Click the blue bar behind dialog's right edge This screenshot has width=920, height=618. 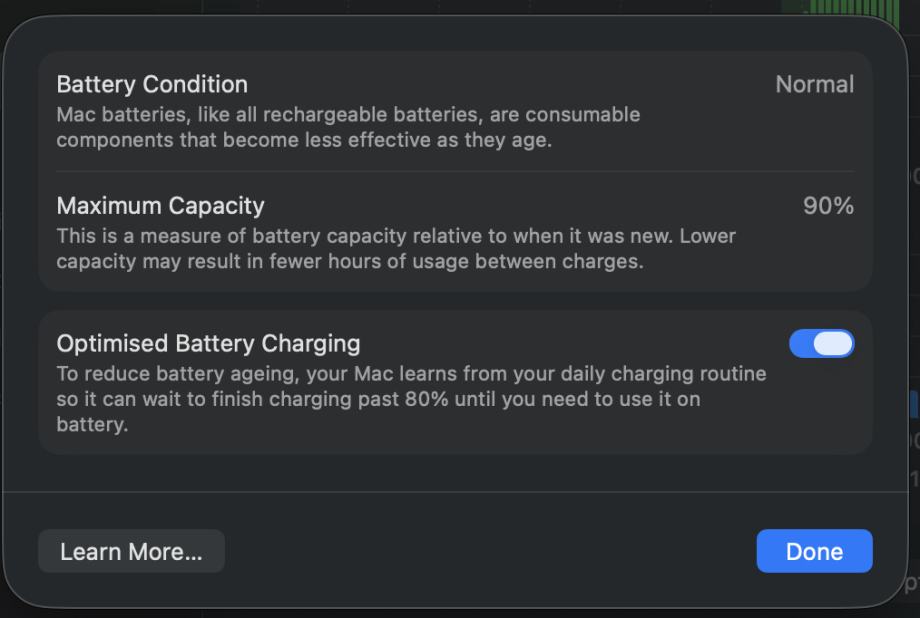[913, 404]
